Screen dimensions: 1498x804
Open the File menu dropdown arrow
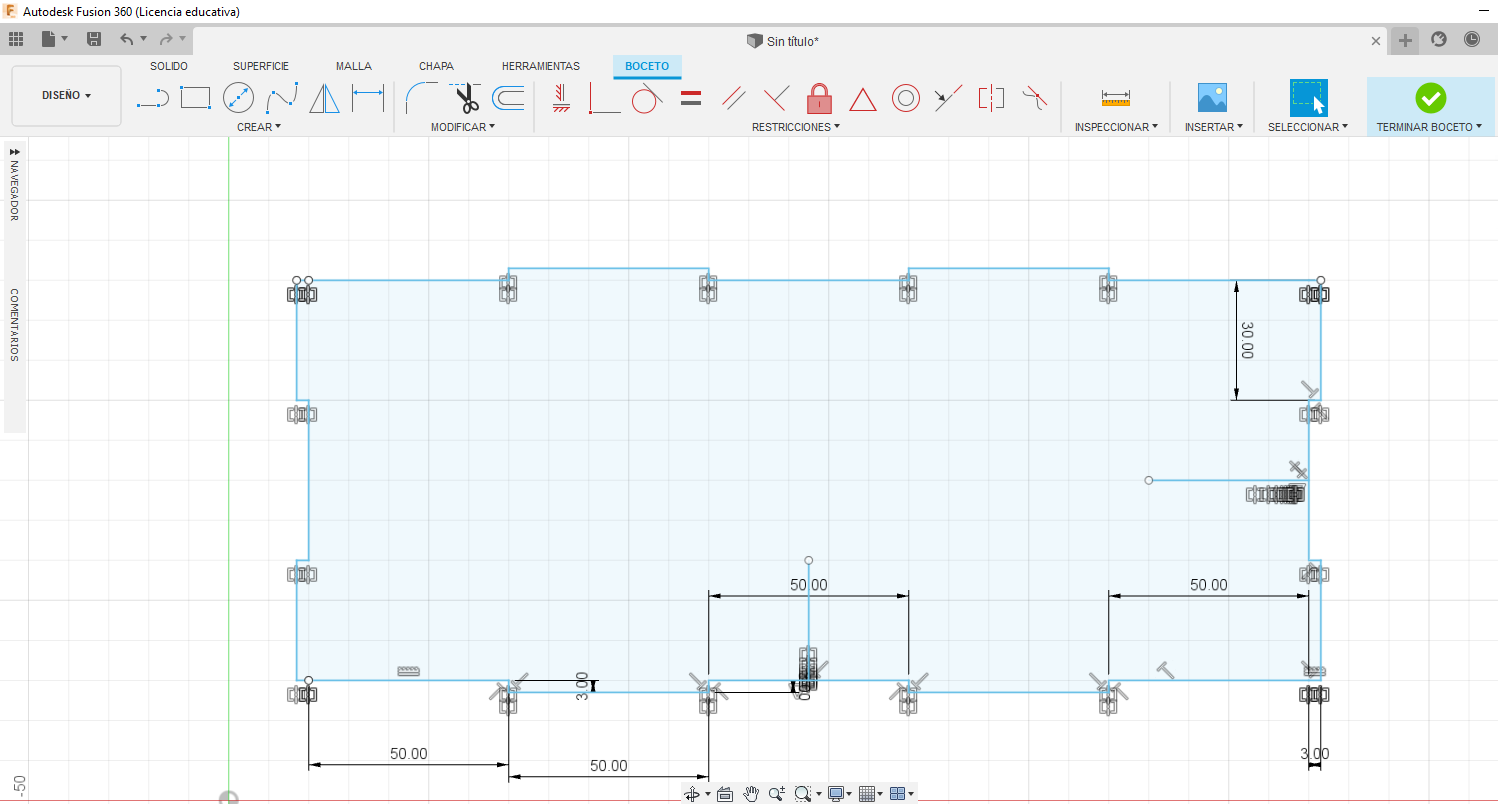point(65,39)
